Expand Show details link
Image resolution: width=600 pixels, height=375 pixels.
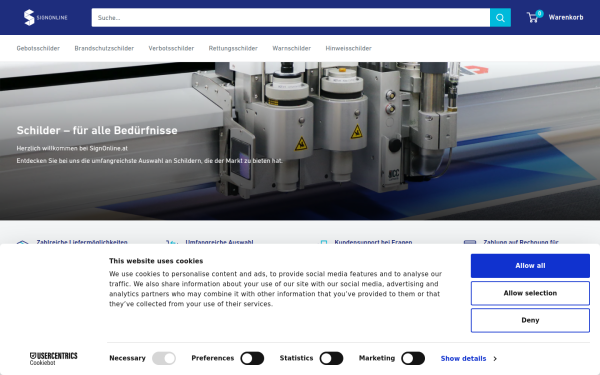click(468, 359)
